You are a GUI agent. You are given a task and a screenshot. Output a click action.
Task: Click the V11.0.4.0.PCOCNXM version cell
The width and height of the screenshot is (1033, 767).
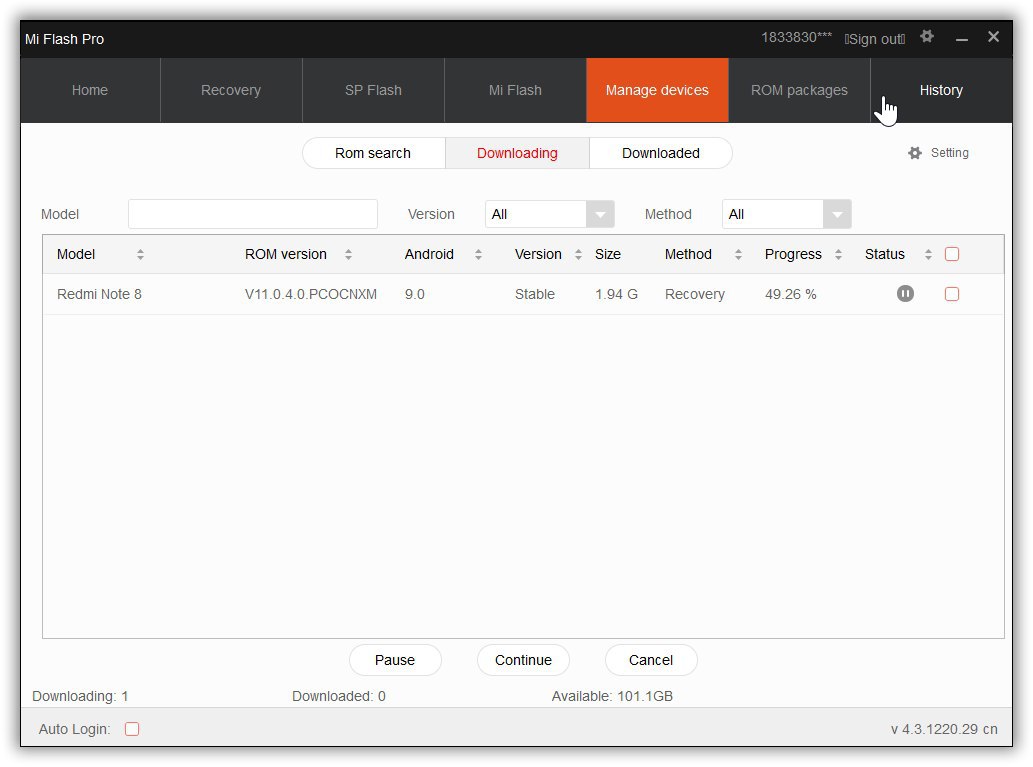pos(311,294)
